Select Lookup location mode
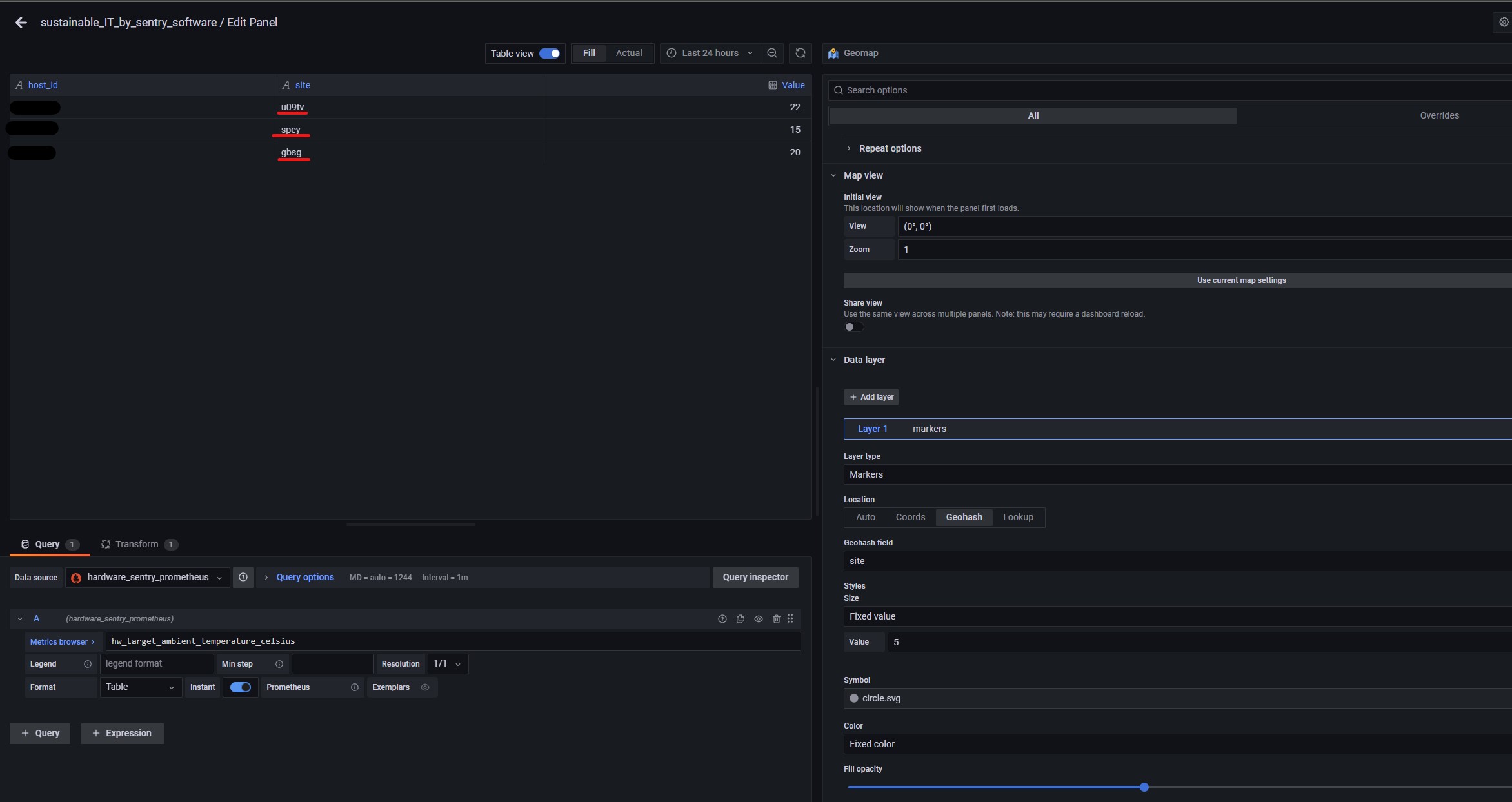This screenshot has width=1512, height=802. pos(1018,517)
